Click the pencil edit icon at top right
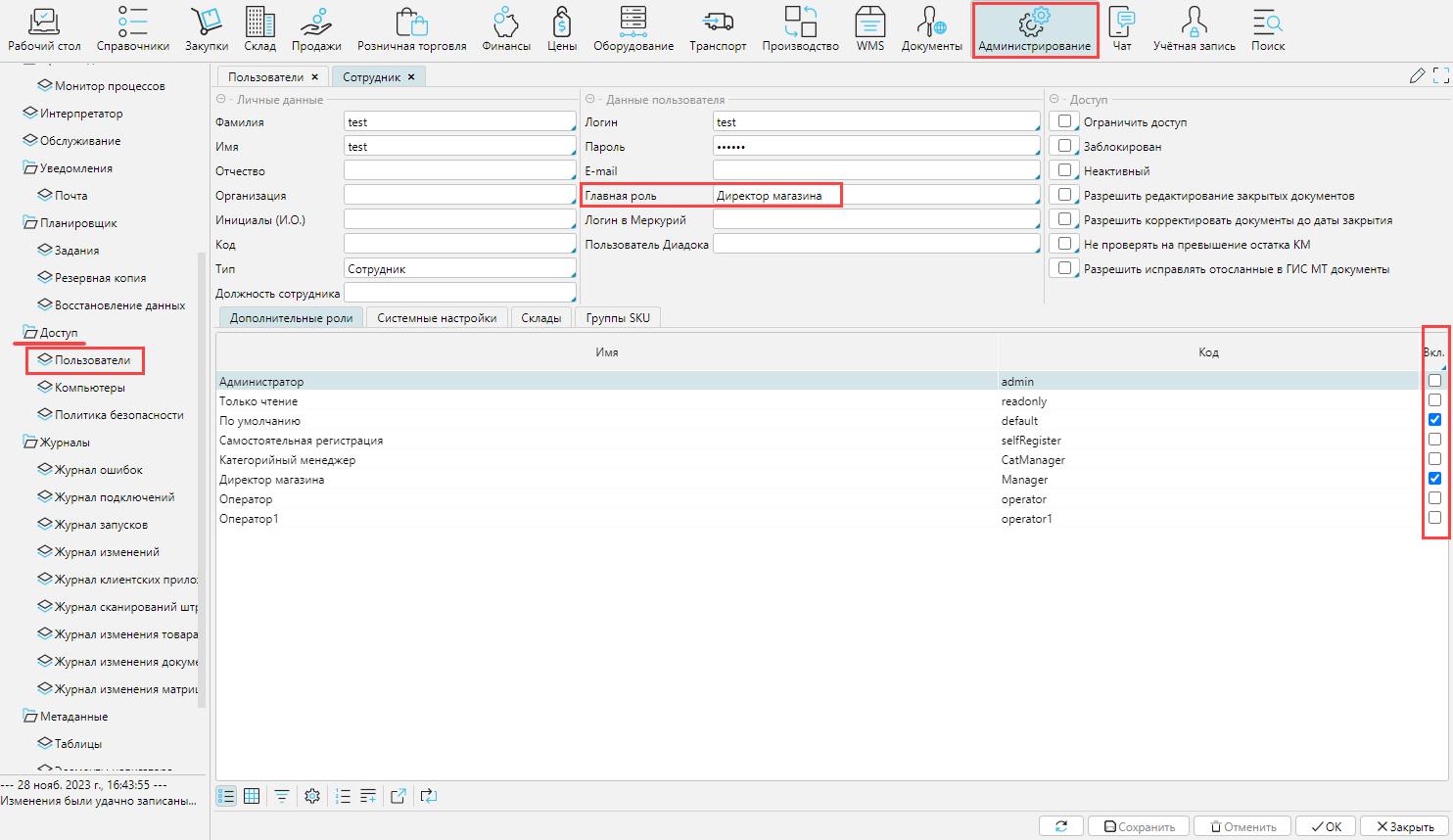The image size is (1453, 840). pos(1417,76)
